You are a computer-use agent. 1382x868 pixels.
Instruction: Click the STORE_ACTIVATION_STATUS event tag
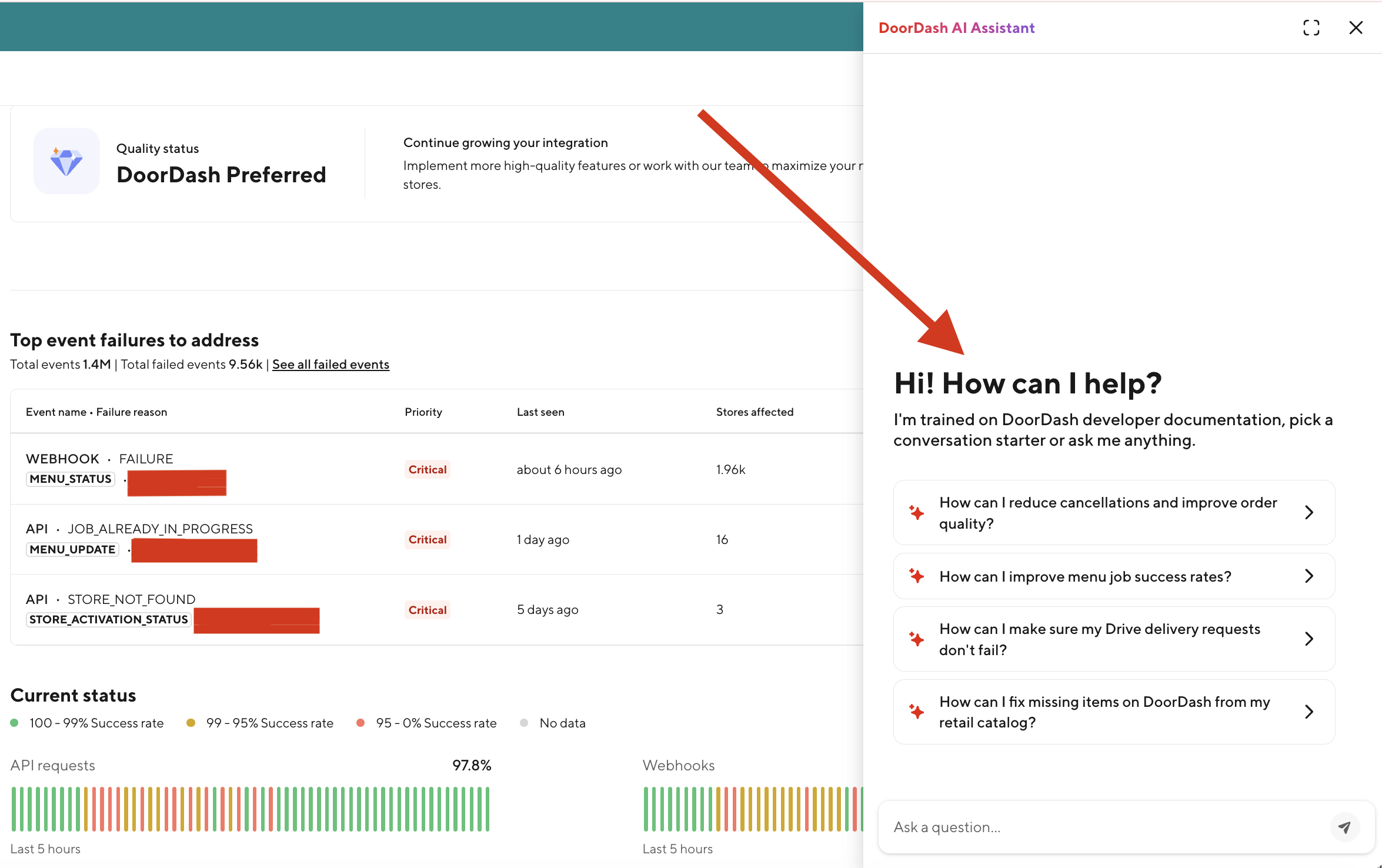click(x=108, y=619)
